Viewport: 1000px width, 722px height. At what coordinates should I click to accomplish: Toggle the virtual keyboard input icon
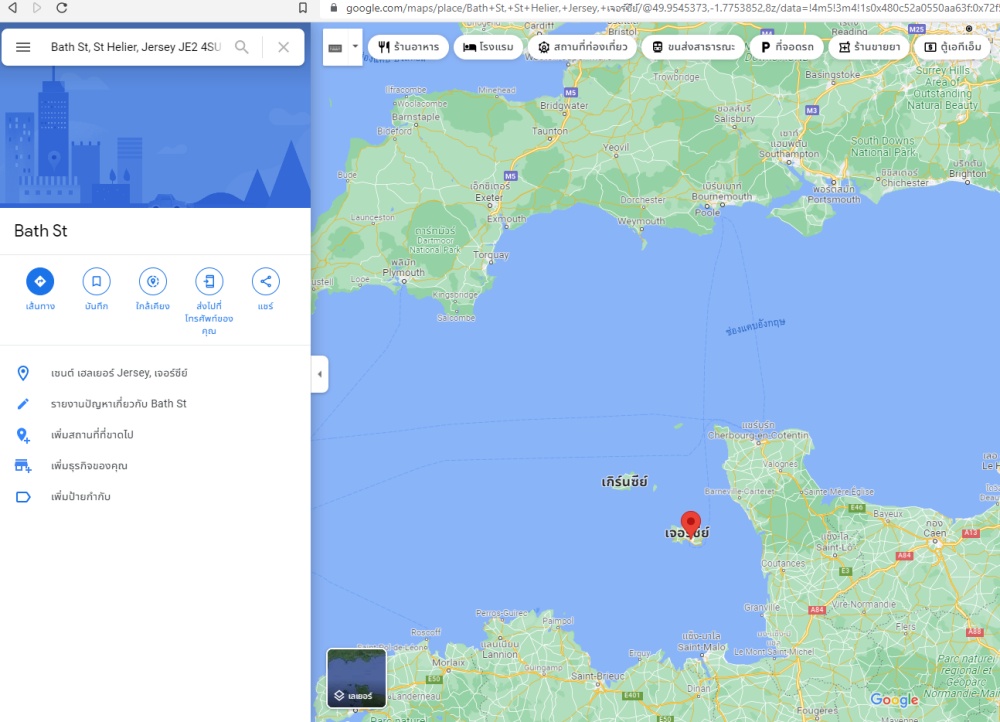[335, 47]
